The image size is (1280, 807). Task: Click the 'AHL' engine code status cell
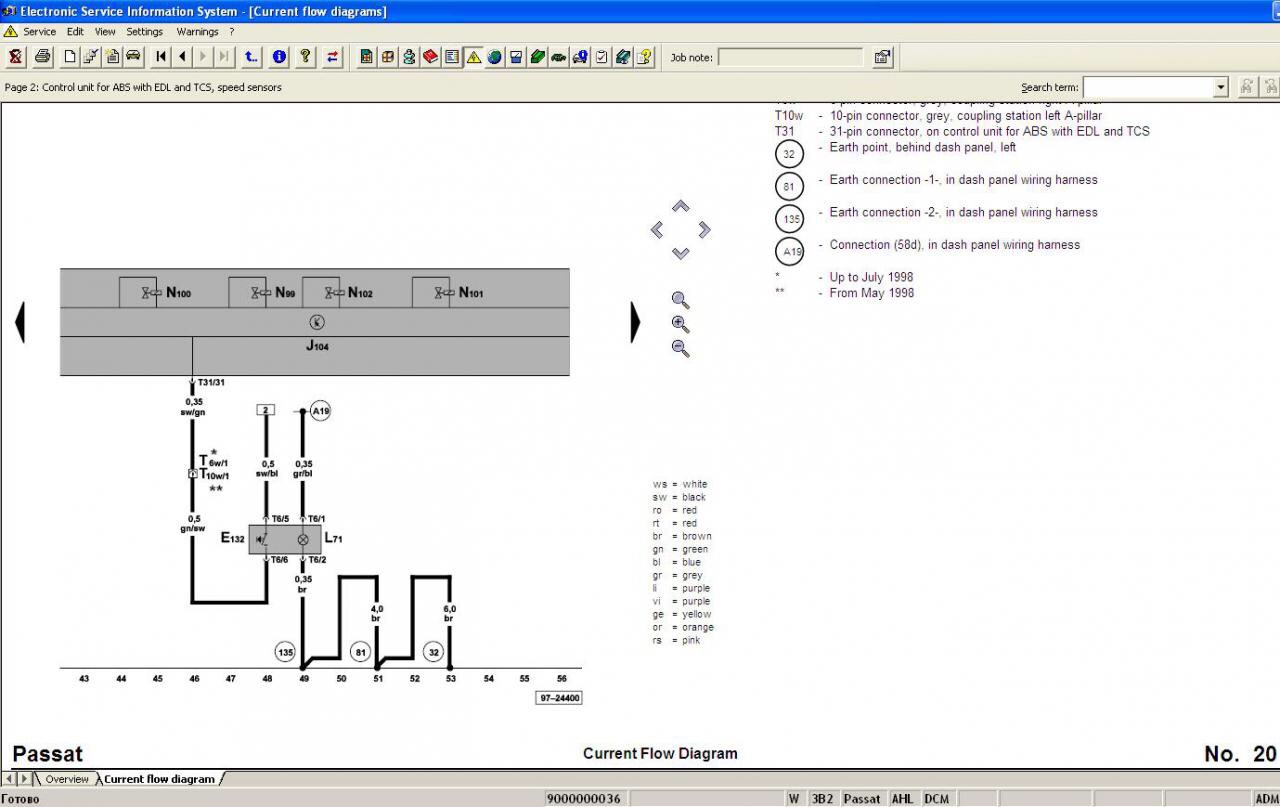pos(903,799)
